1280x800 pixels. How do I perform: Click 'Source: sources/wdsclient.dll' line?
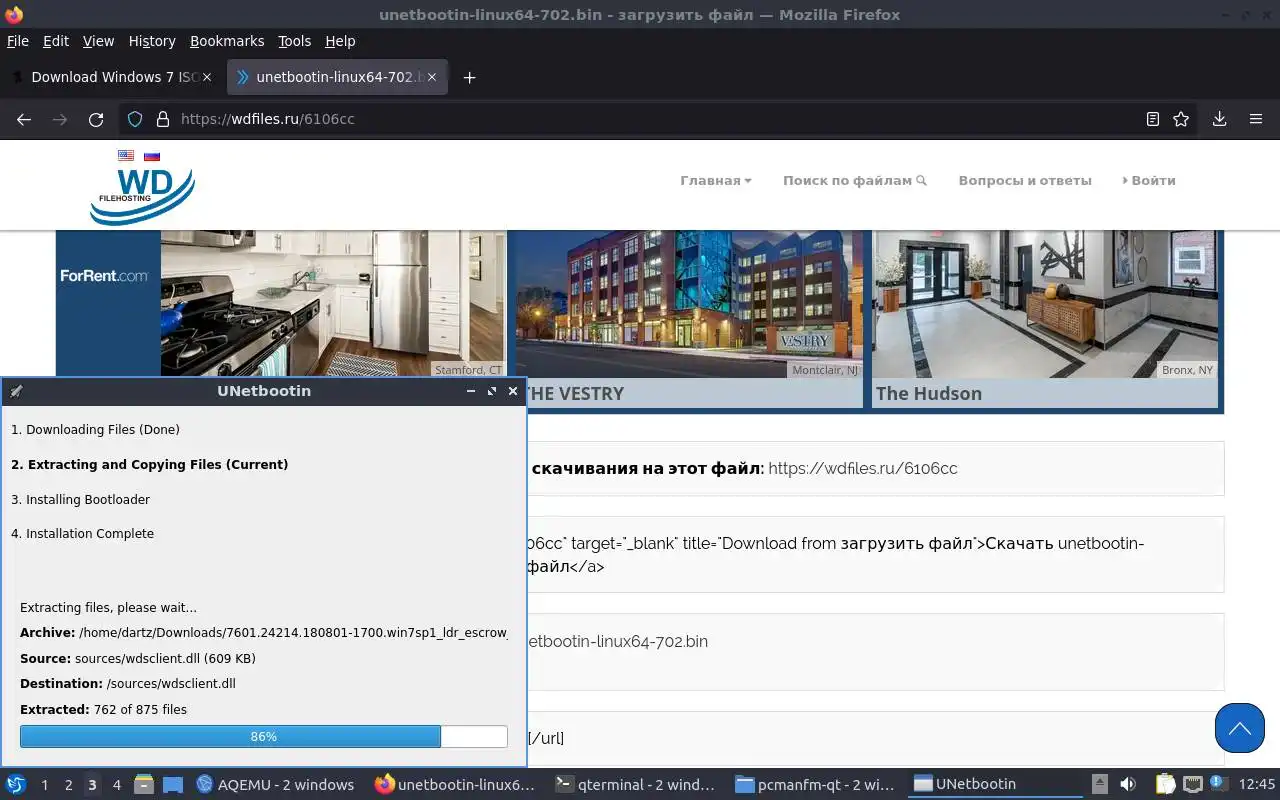coord(138,658)
